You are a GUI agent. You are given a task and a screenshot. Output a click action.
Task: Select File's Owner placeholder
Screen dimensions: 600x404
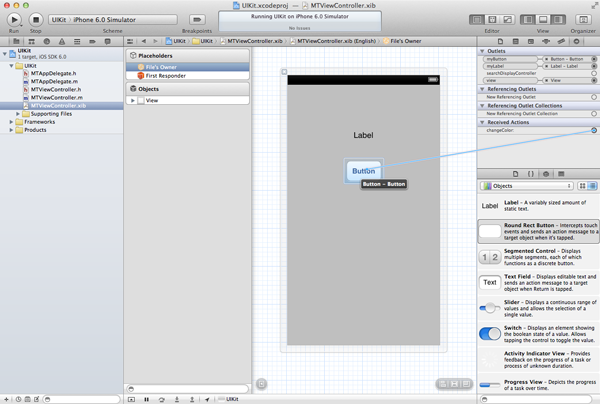(188, 67)
